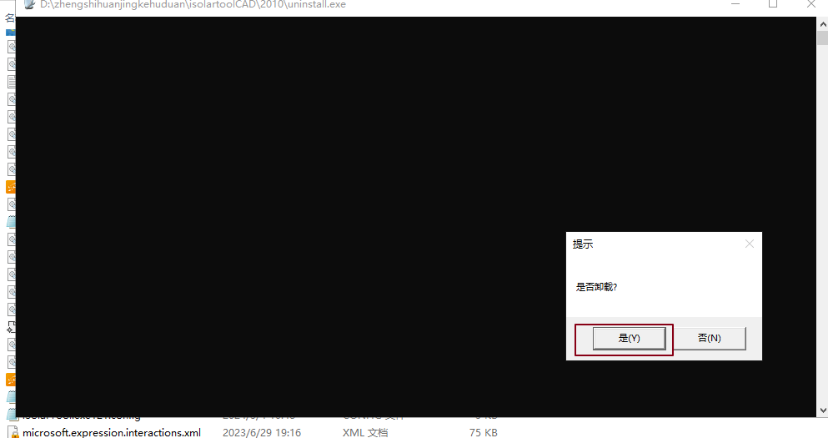
Task: Click the uninstall.exe icon in the title bar
Action: click(27, 4)
